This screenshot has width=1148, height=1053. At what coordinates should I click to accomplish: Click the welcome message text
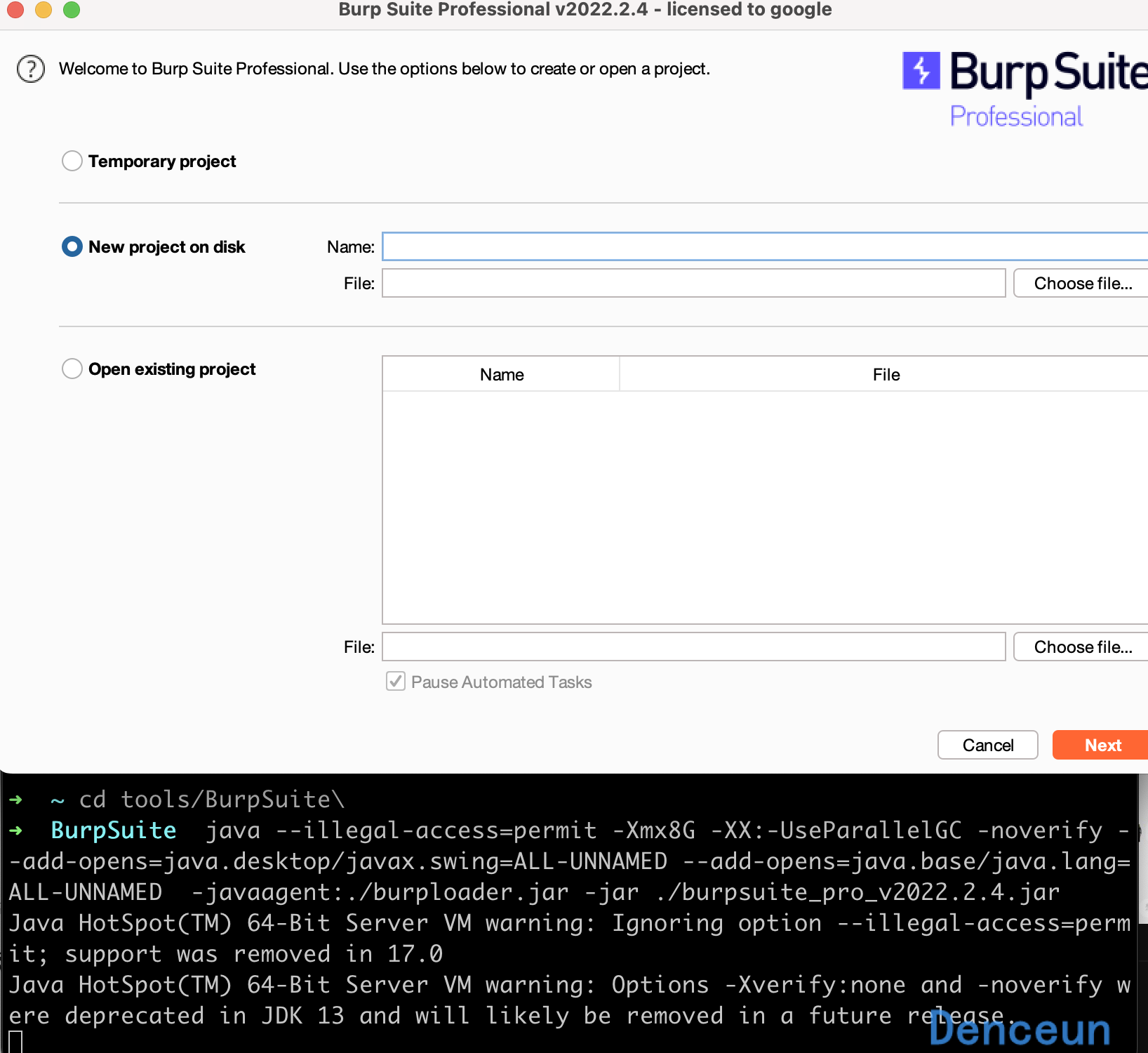click(x=385, y=69)
